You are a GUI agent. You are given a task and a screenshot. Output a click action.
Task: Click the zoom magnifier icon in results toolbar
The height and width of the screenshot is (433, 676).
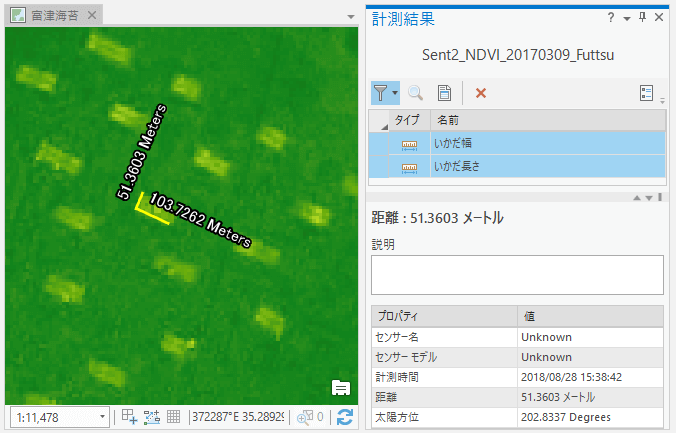(415, 93)
